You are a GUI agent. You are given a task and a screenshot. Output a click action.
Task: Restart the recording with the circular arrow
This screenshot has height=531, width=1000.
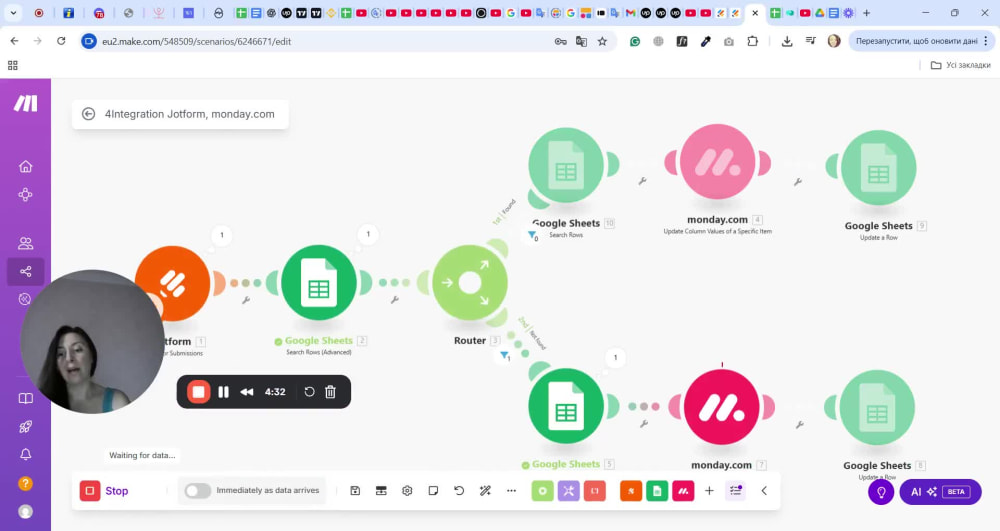(x=309, y=392)
